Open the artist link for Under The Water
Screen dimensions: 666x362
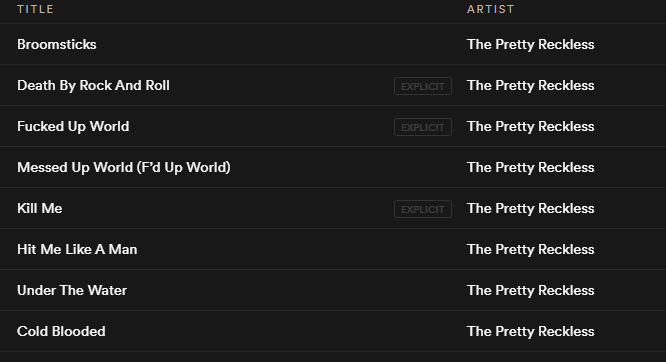[531, 291]
